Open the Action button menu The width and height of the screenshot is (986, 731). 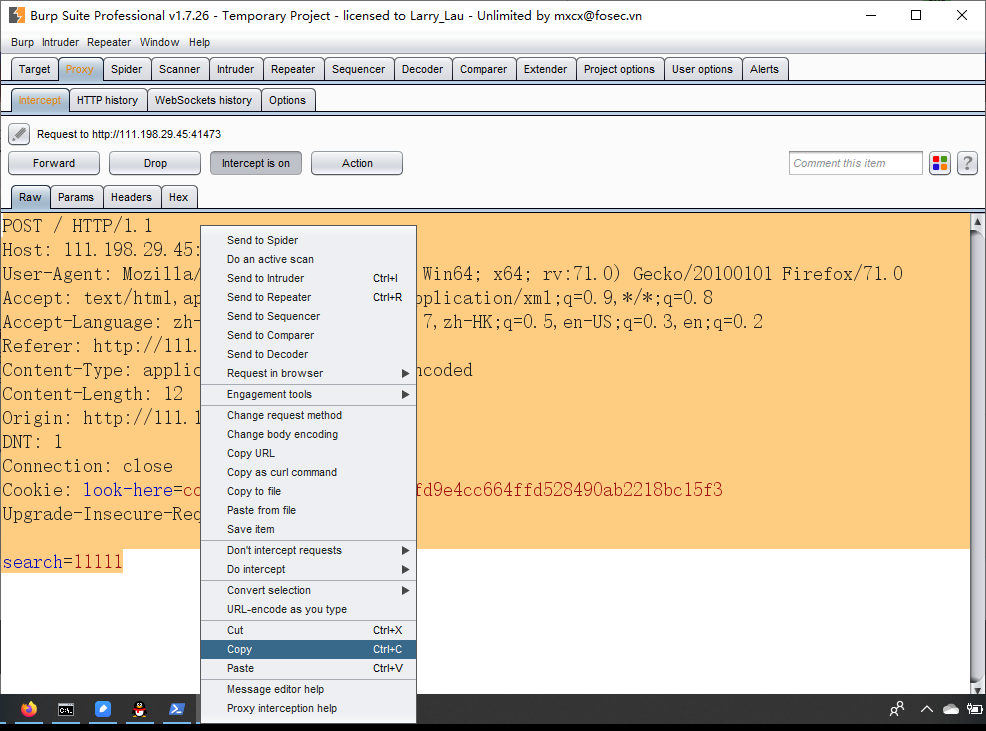coord(357,164)
